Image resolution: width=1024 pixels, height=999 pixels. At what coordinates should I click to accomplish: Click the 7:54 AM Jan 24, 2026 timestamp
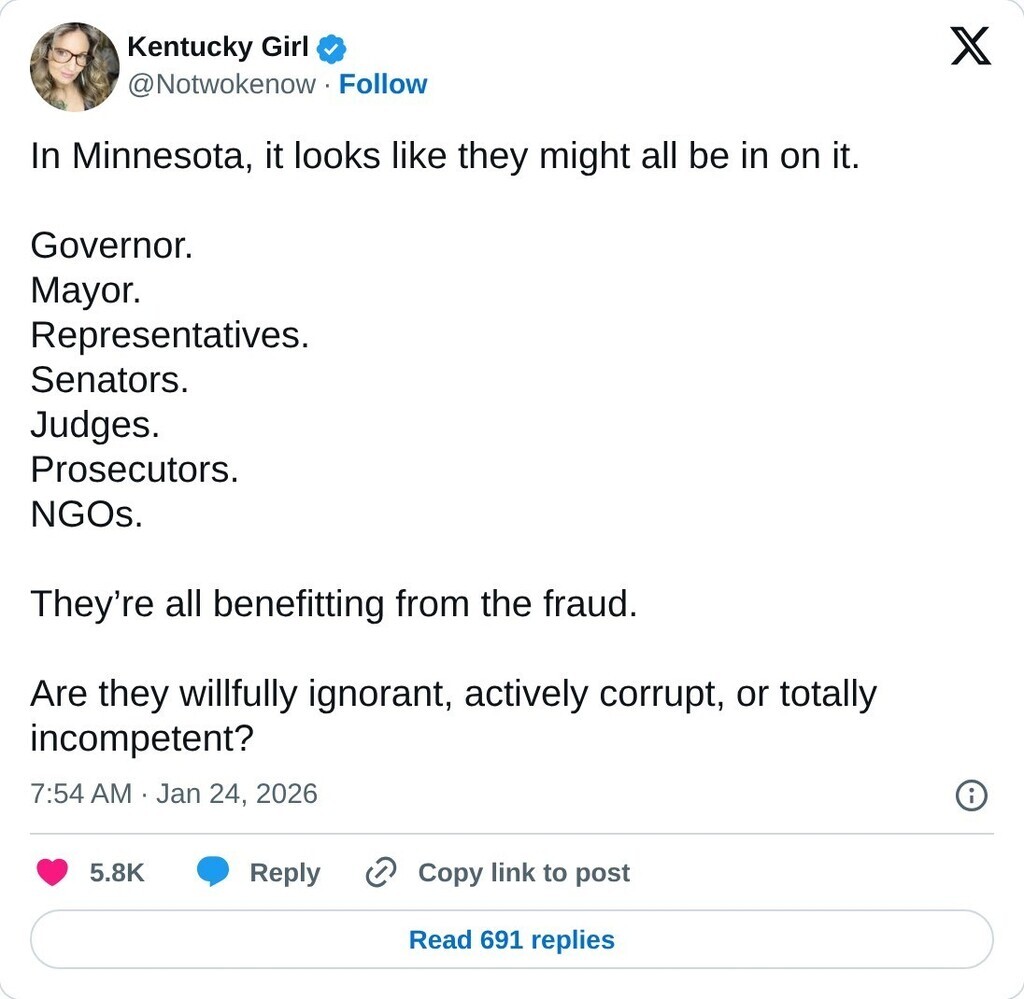coord(174,794)
